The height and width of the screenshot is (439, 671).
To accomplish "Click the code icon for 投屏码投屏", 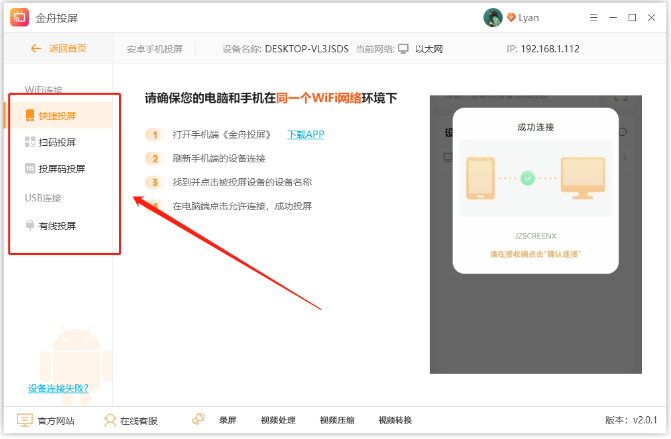I will click(x=30, y=168).
